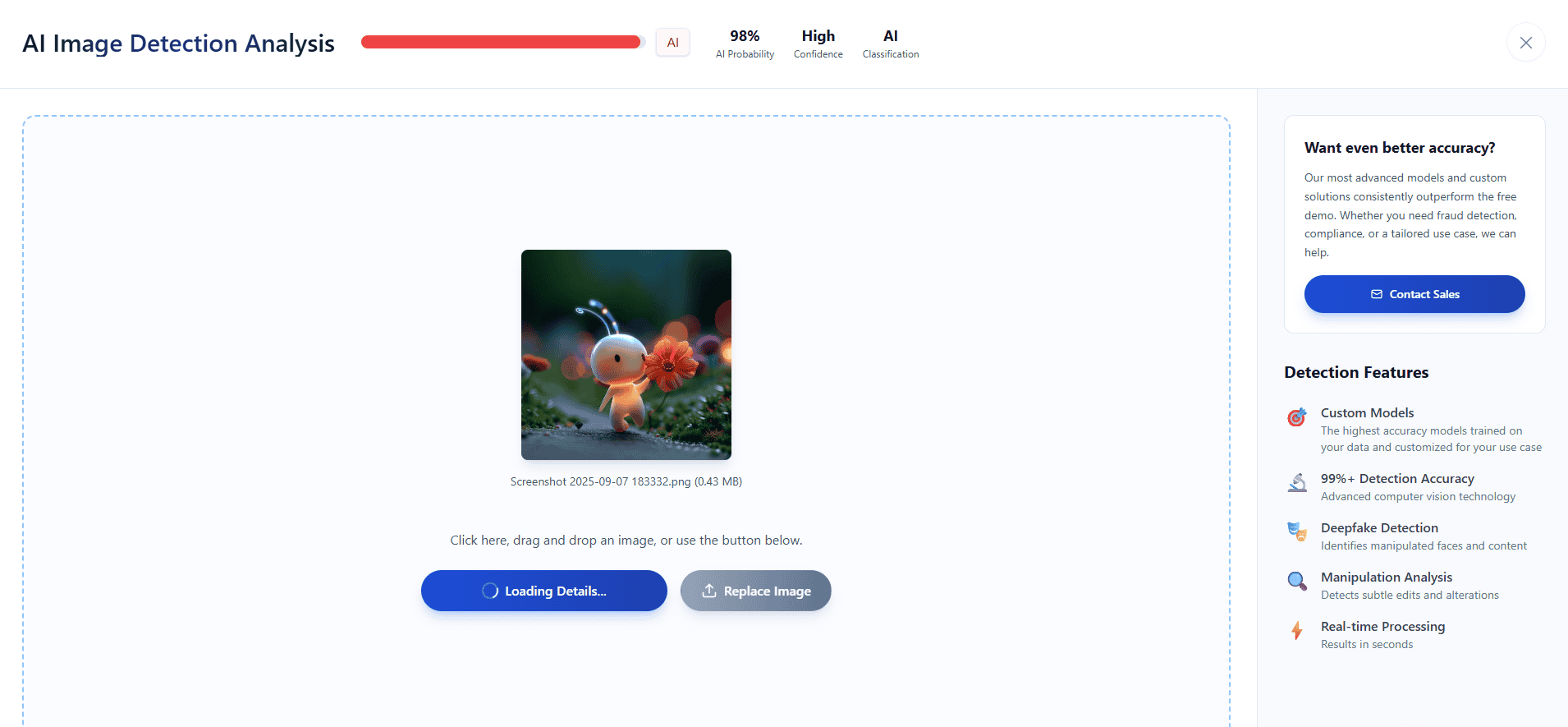Click the Custom Models feature heading
Screen dimensions: 1568x727
click(1367, 412)
